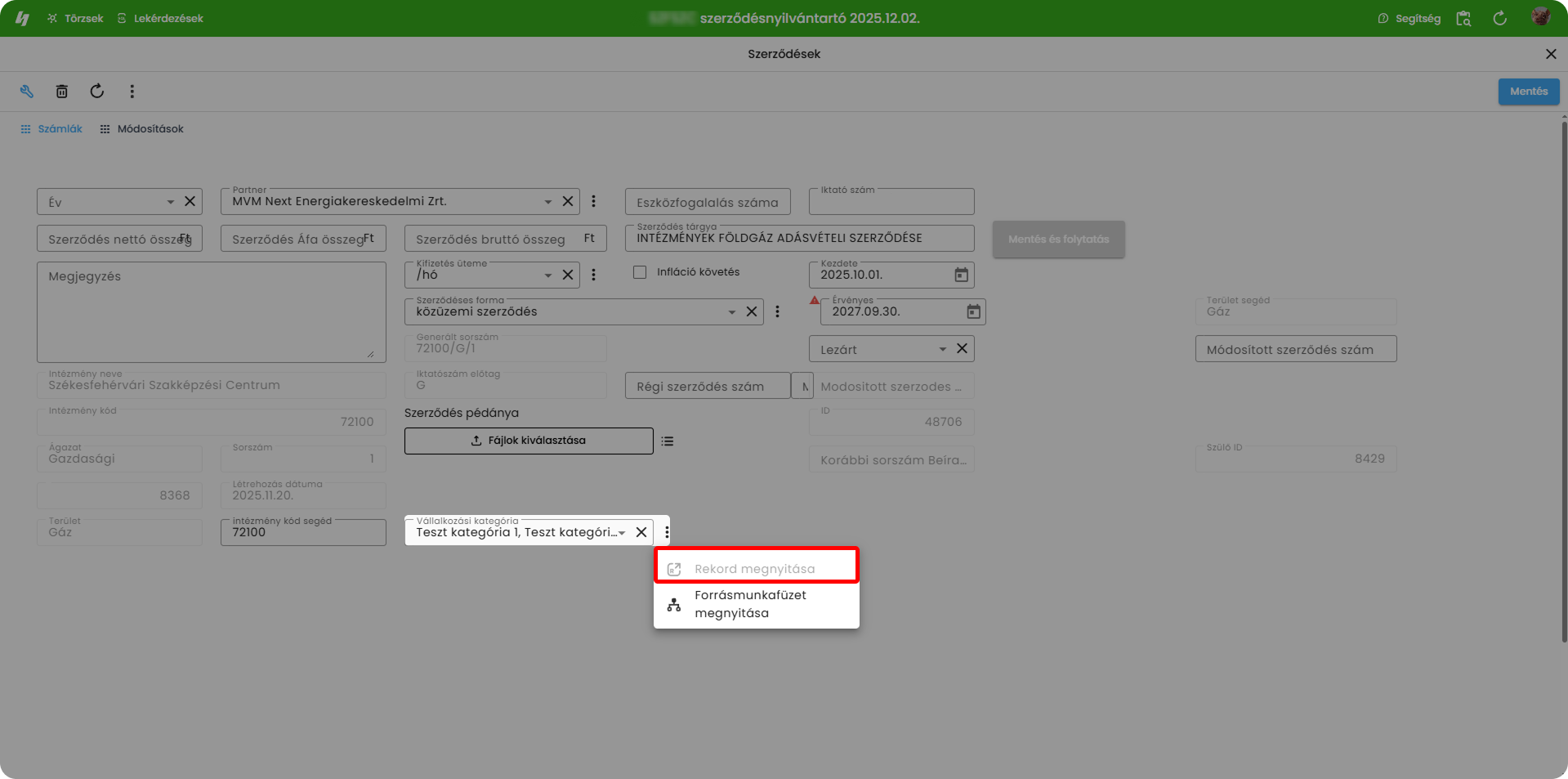
Task: Click the Fájlok kiválasztása upload button
Action: pos(529,441)
